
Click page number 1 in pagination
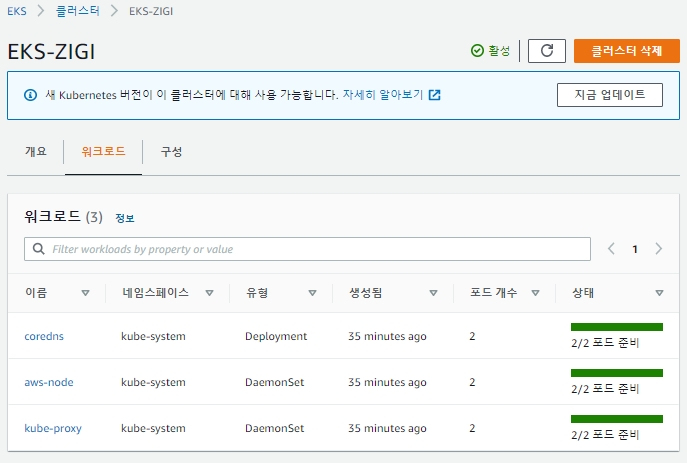click(635, 249)
